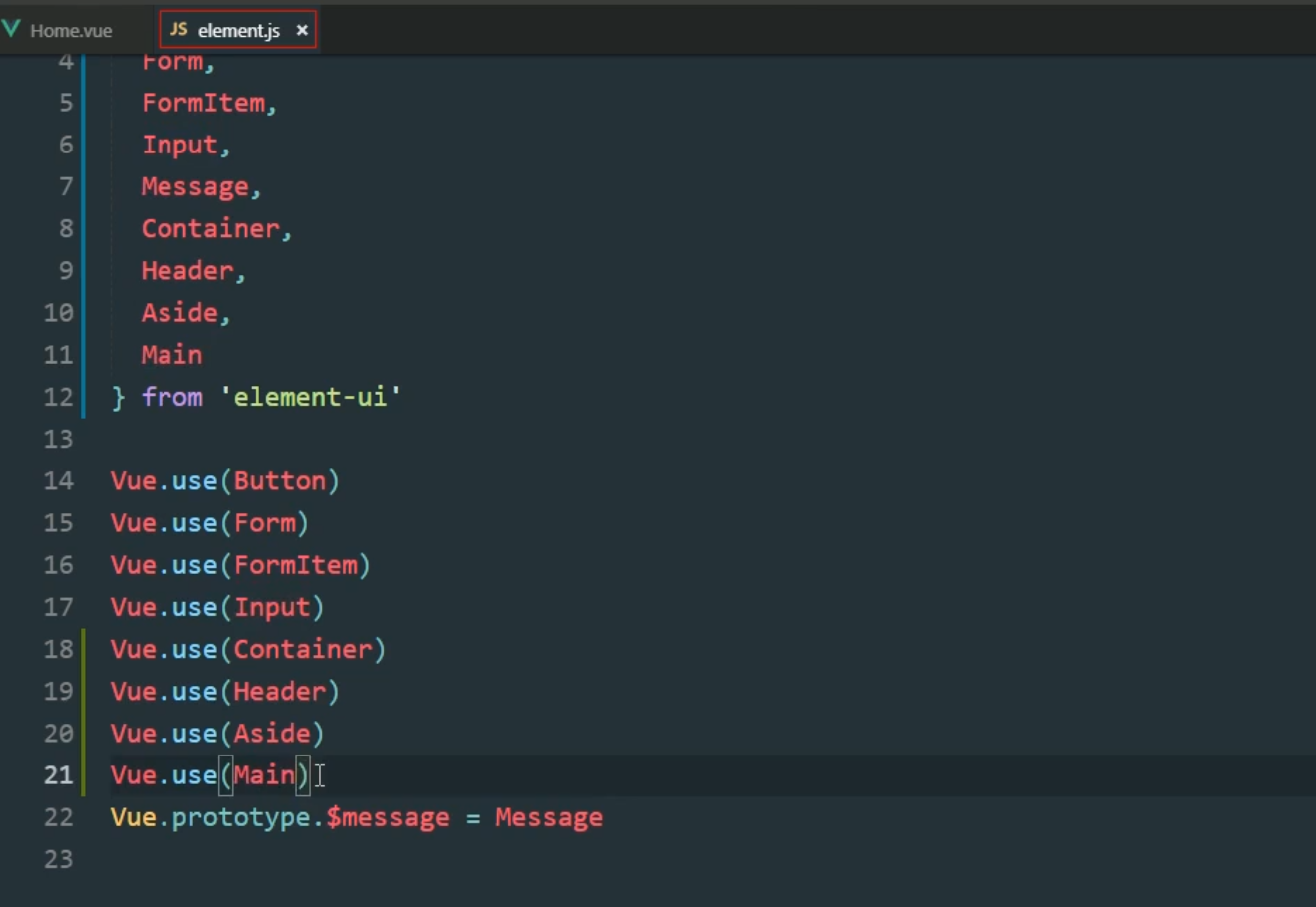Click line number 5 in gutter

66,103
